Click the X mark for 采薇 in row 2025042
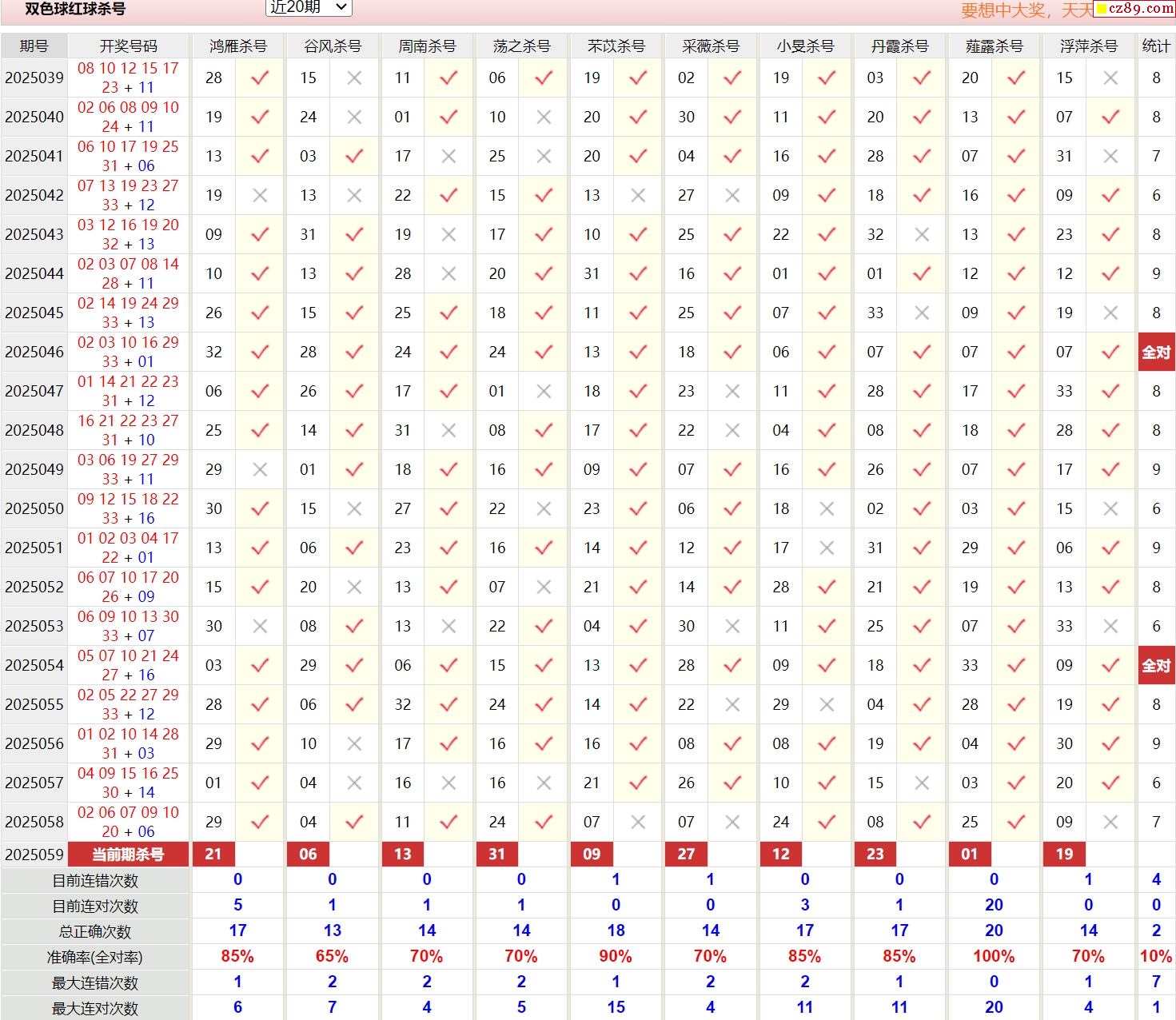This screenshot has height=1020, width=1176. pos(732,196)
